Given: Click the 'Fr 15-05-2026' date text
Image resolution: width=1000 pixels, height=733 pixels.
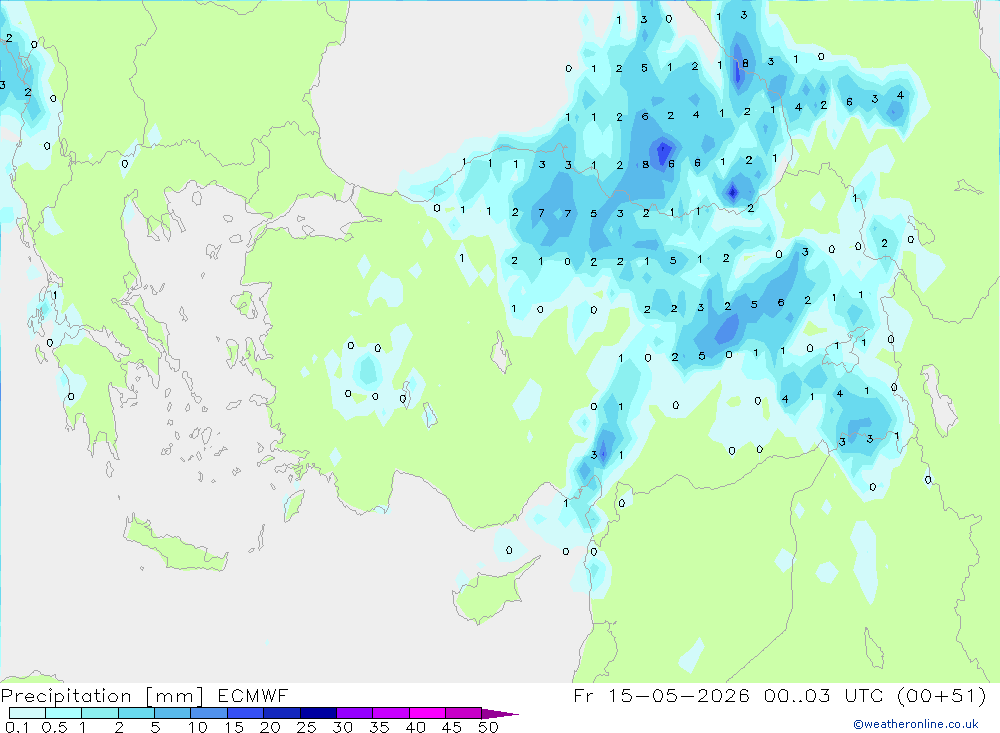Looking at the screenshot, I should point(662,696).
